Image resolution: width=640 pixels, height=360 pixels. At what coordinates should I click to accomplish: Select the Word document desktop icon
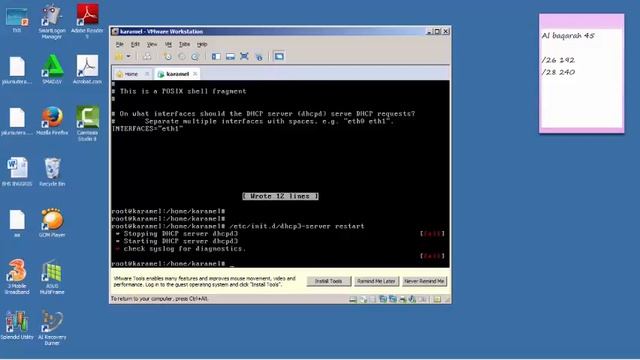point(17,172)
